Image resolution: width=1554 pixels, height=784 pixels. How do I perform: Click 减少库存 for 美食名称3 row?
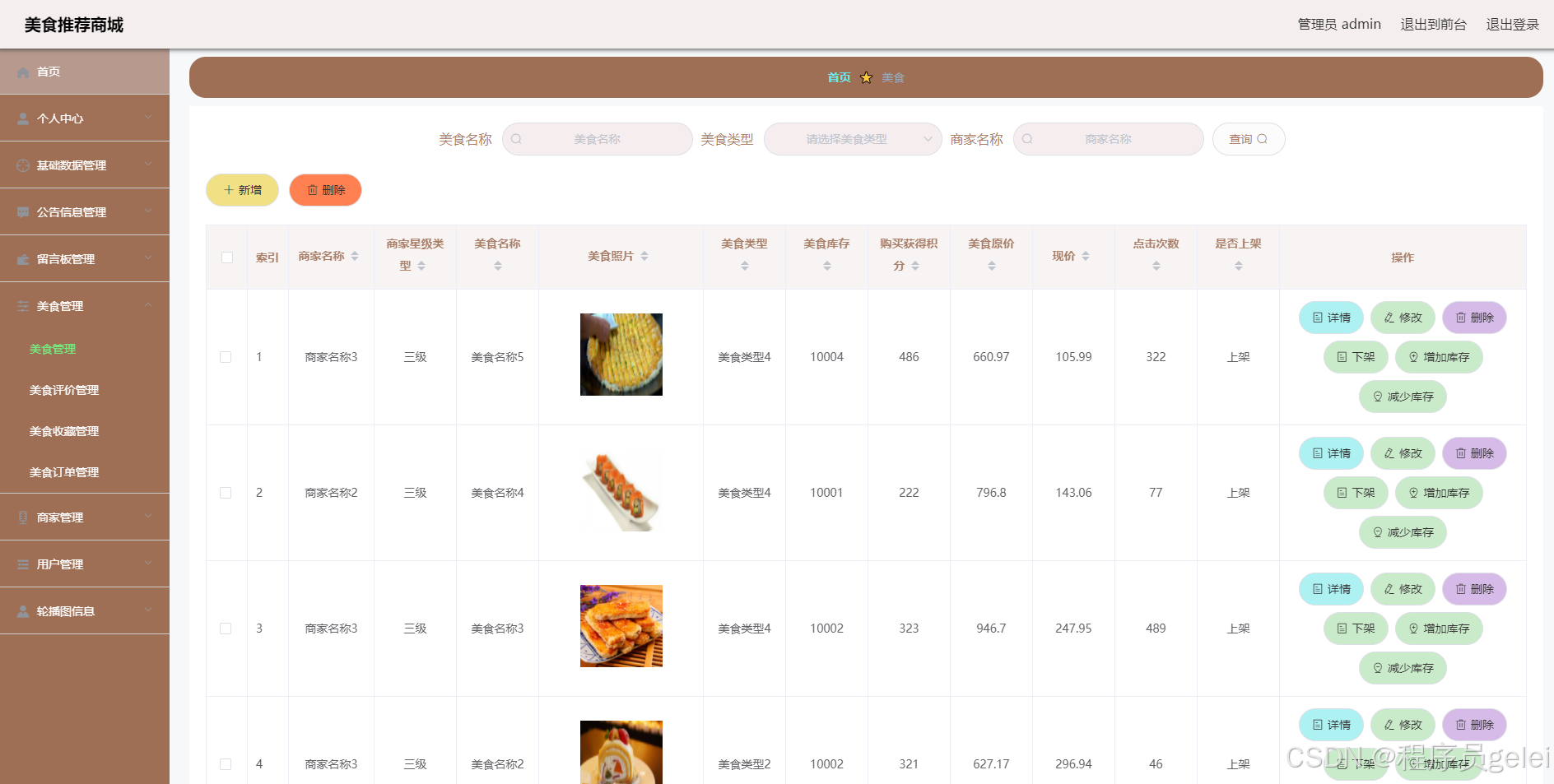pos(1403,668)
